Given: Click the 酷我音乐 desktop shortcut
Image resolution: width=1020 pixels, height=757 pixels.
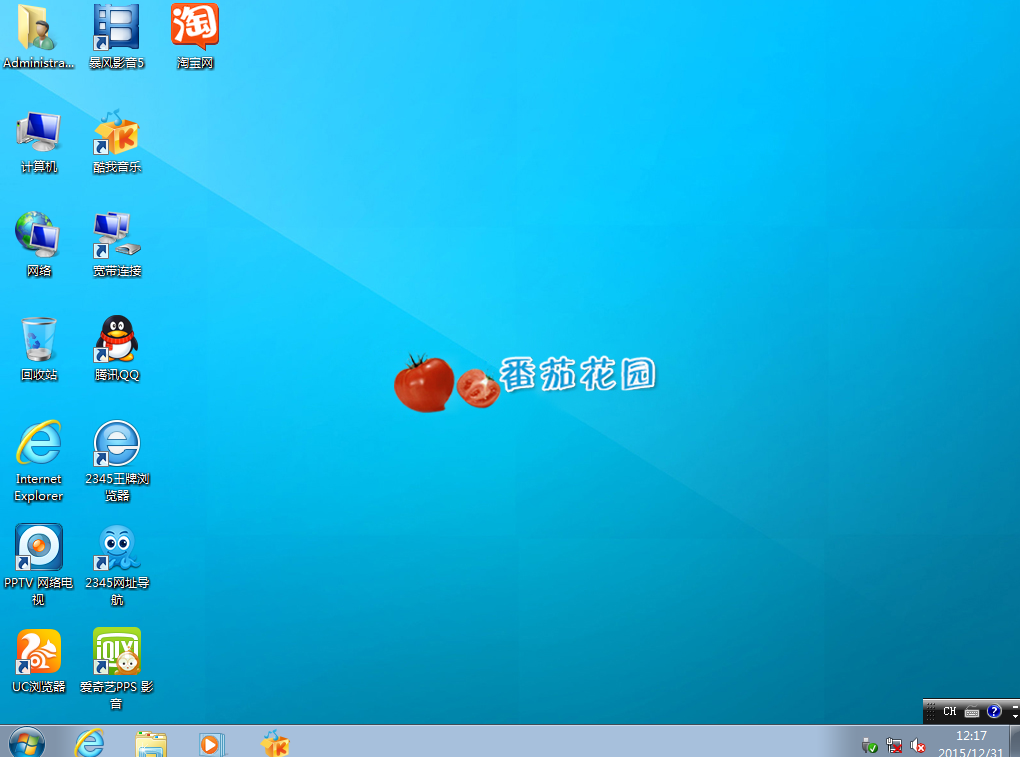Looking at the screenshot, I should coord(116,142).
